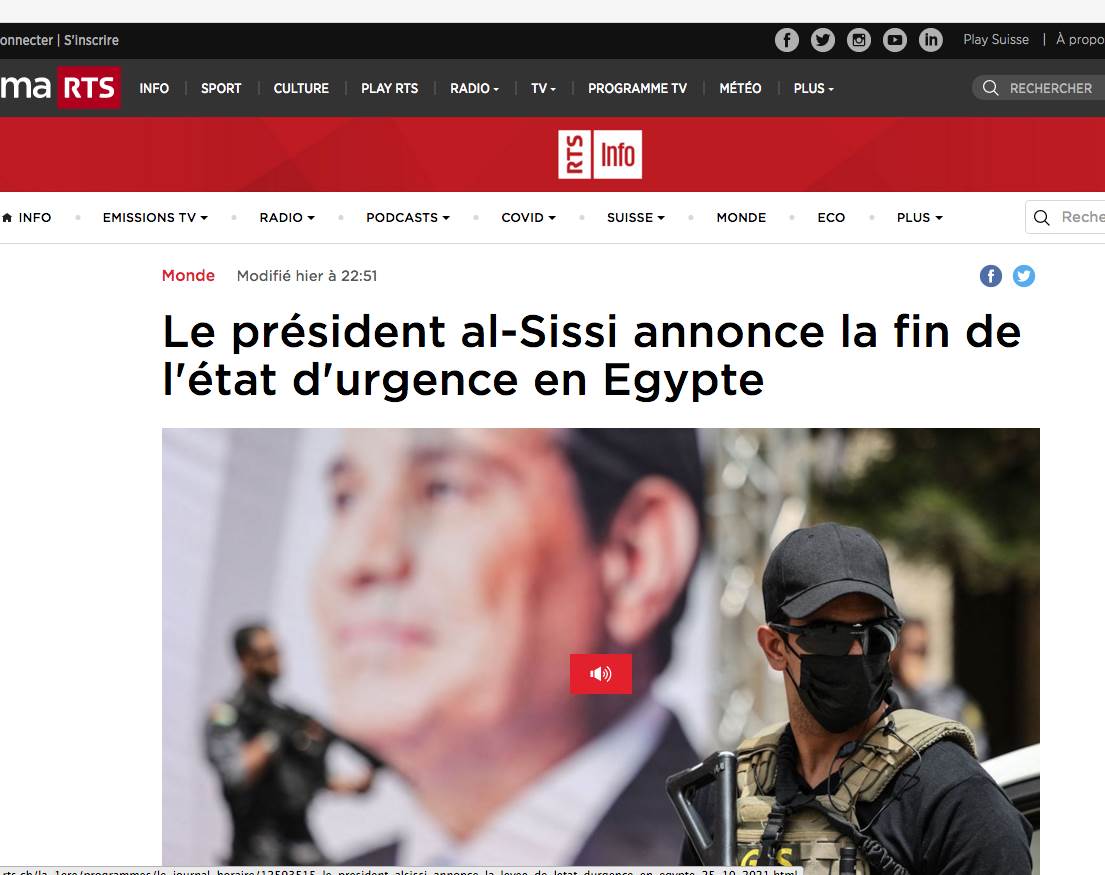Focus the RECHERCHER search field
The image size is (1105, 875).
click(1039, 88)
